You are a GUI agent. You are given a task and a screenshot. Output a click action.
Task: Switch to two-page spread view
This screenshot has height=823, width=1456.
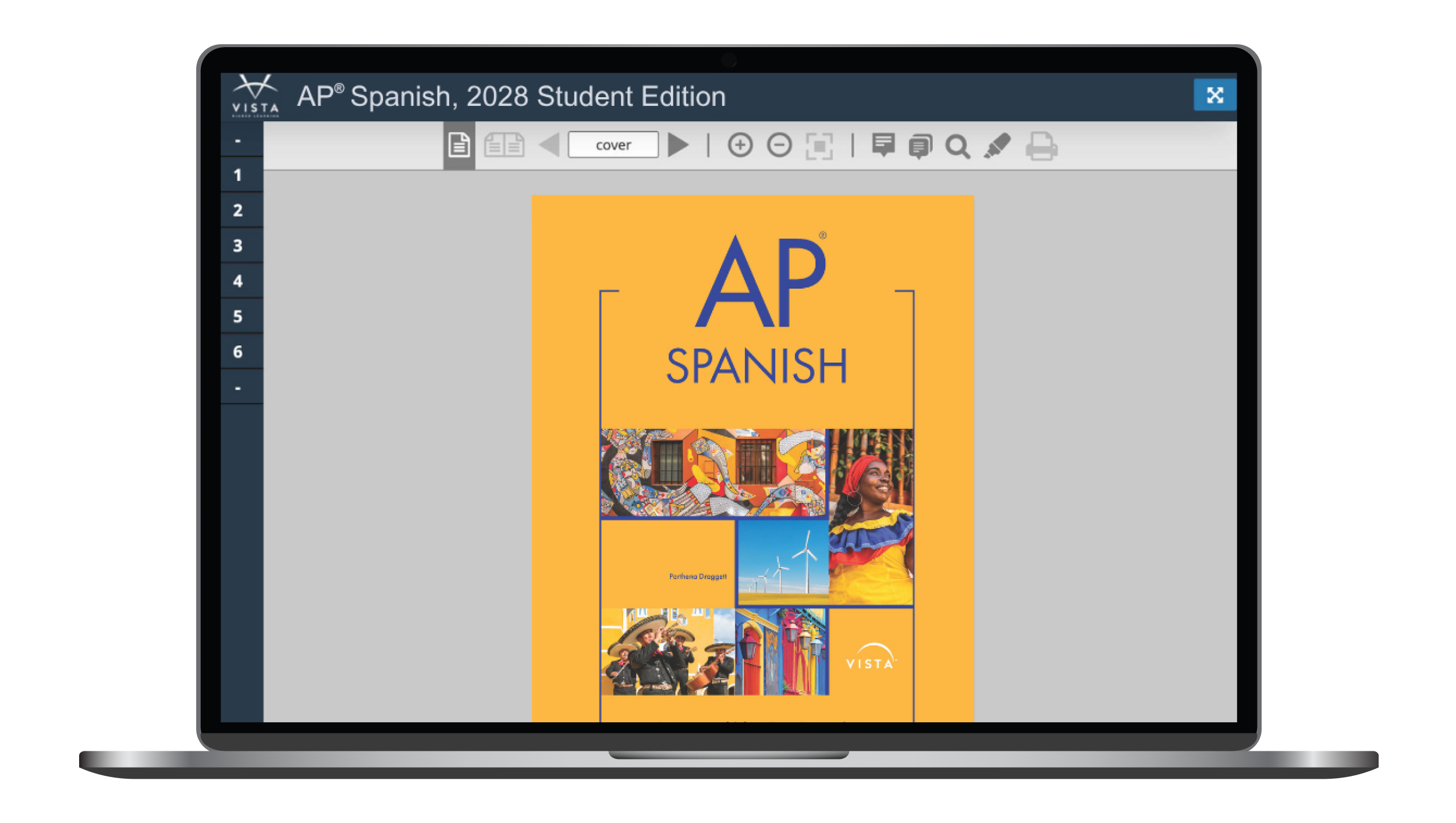(x=504, y=145)
